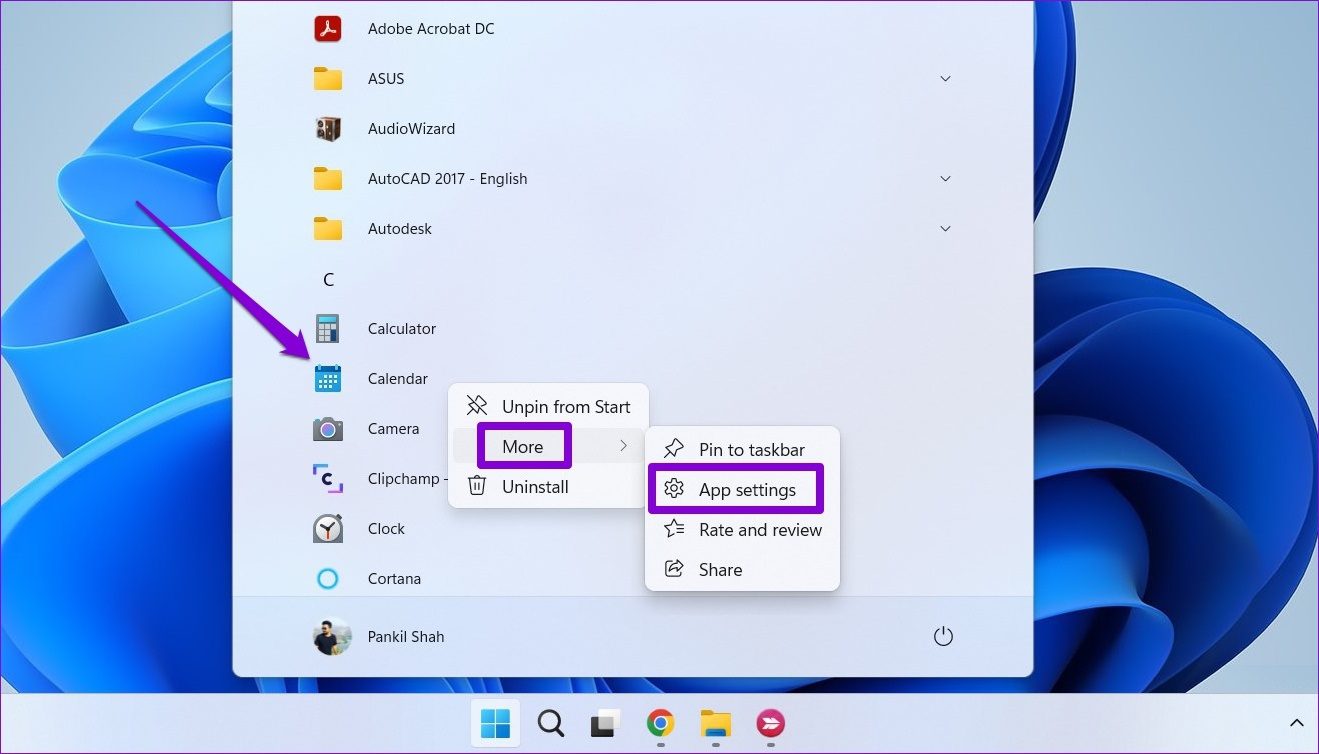Choose More in context menu

(x=548, y=447)
